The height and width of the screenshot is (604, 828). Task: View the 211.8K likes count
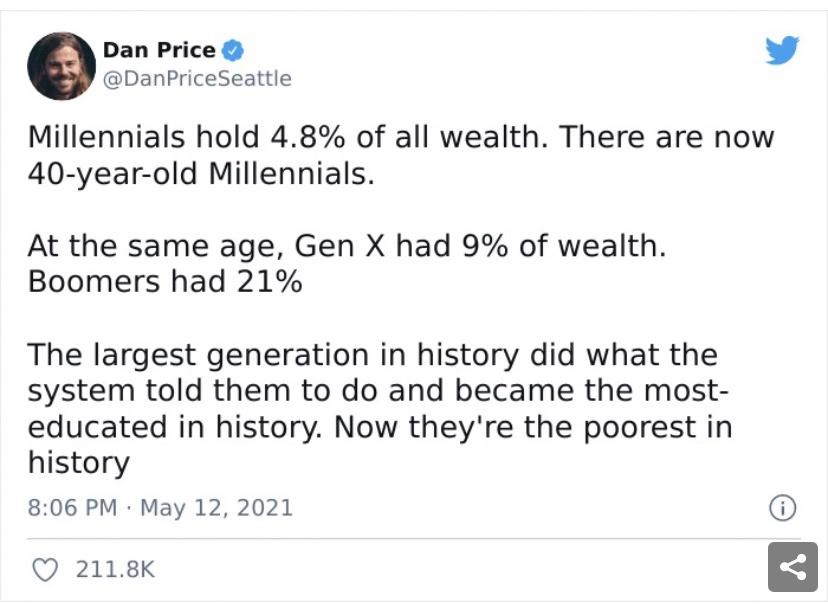point(114,569)
